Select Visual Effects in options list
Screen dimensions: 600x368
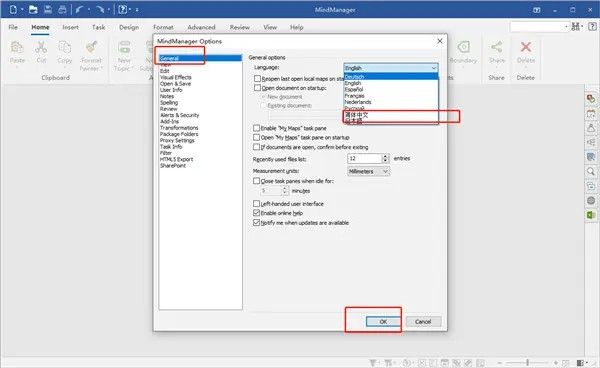(x=176, y=77)
